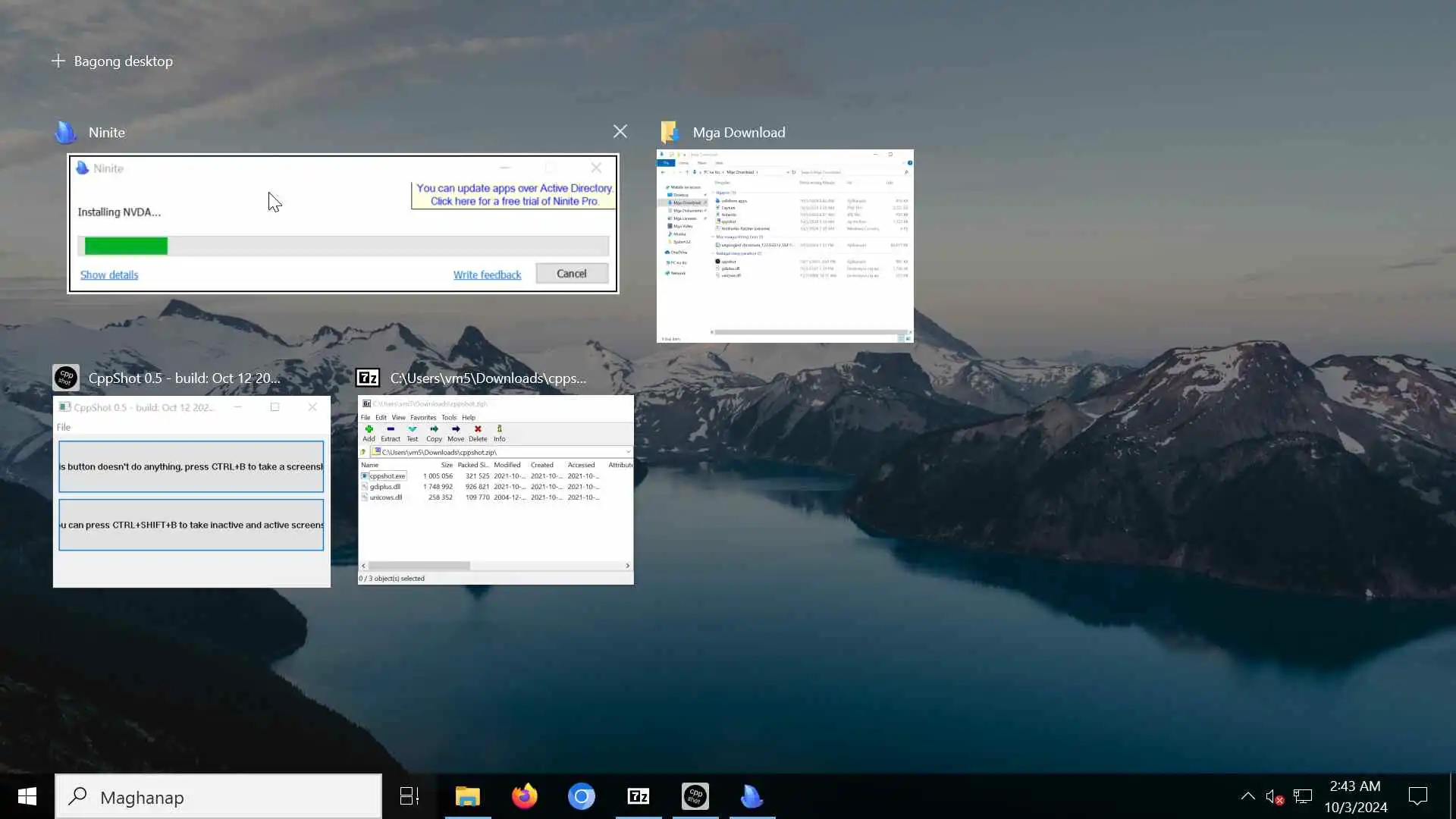Launch Firefox from the taskbar
This screenshot has width=1456, height=819.
[x=525, y=796]
